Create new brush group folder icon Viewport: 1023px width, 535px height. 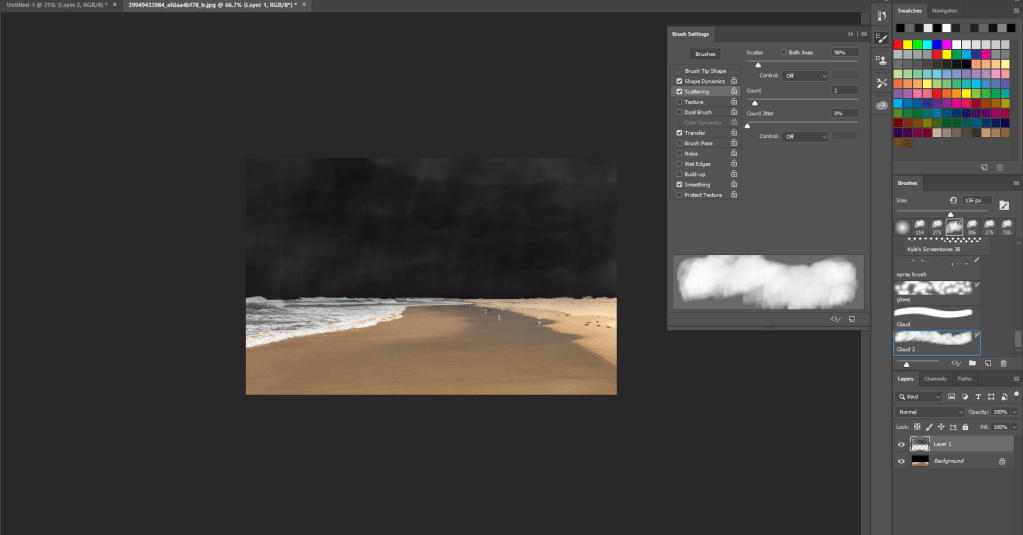coord(971,363)
